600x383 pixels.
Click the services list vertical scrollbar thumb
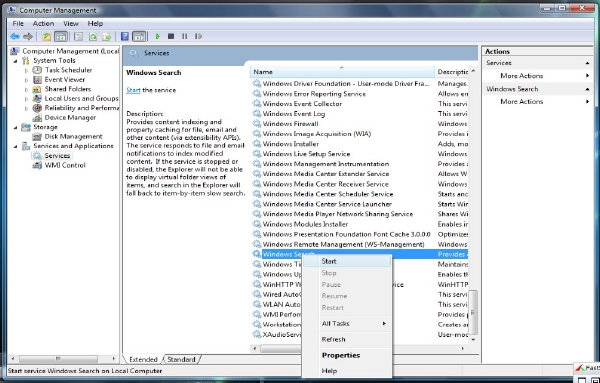tap(473, 312)
